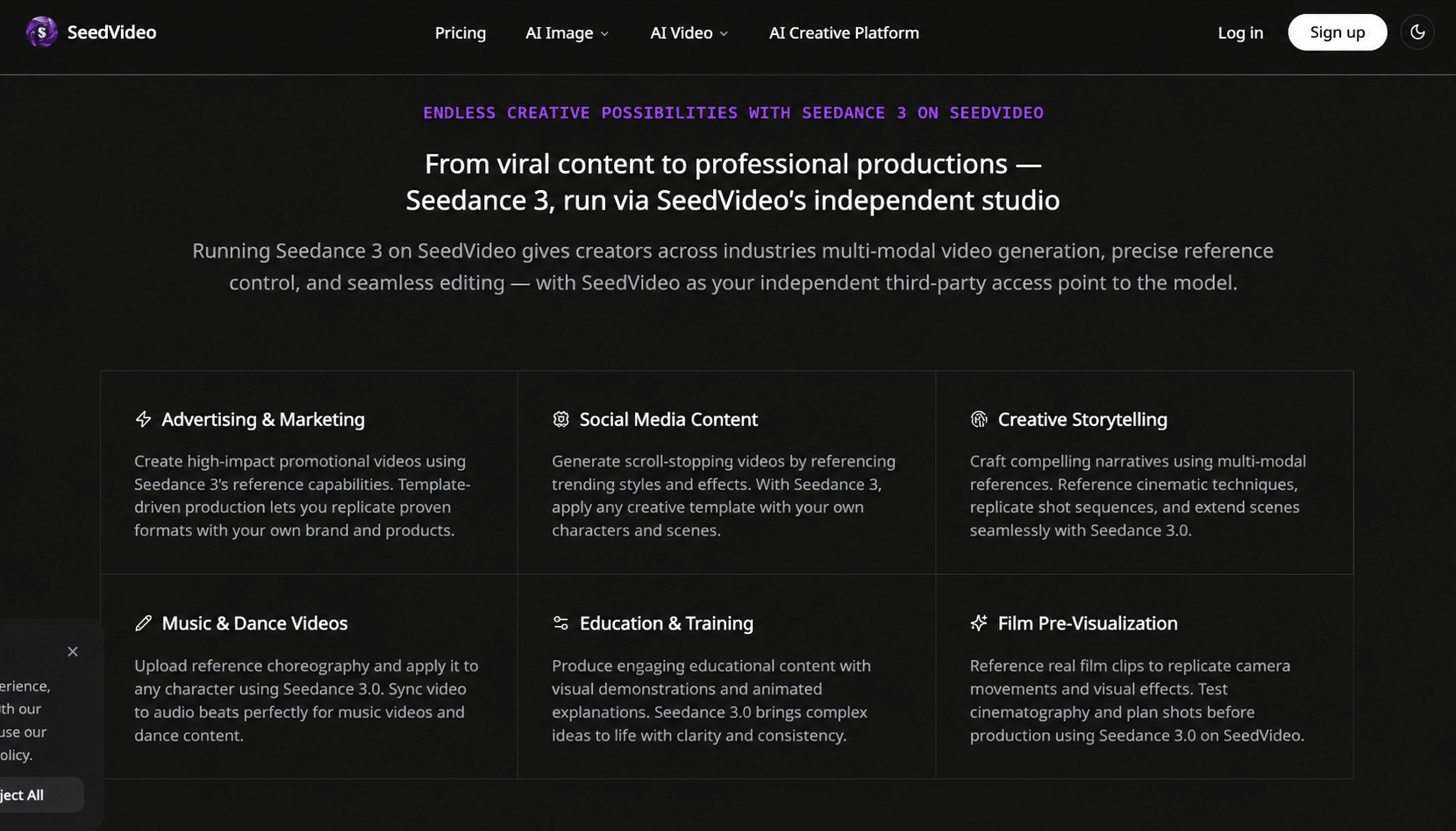Click the 'From viral content to professional productions' headline
Image resolution: width=1456 pixels, height=831 pixels.
[733, 181]
